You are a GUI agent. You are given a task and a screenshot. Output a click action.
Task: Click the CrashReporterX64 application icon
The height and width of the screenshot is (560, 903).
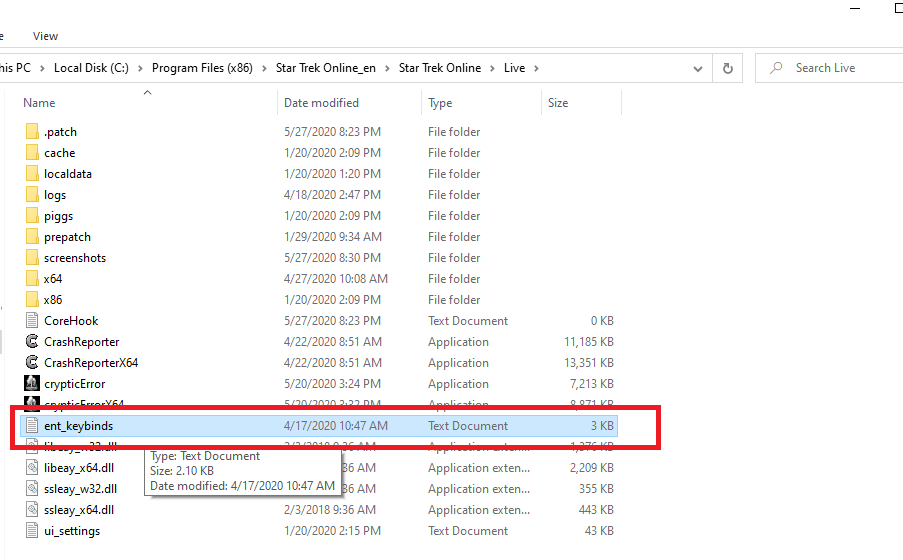(x=32, y=362)
